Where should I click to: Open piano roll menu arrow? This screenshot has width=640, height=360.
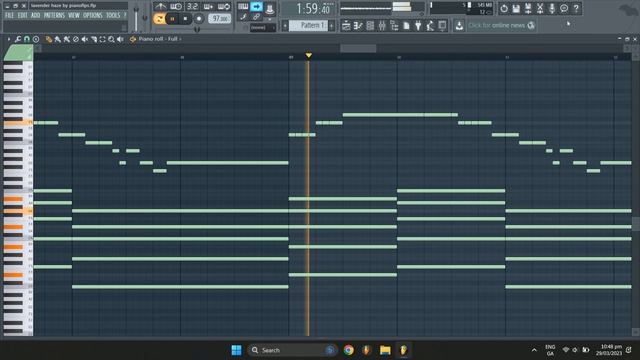pos(9,39)
